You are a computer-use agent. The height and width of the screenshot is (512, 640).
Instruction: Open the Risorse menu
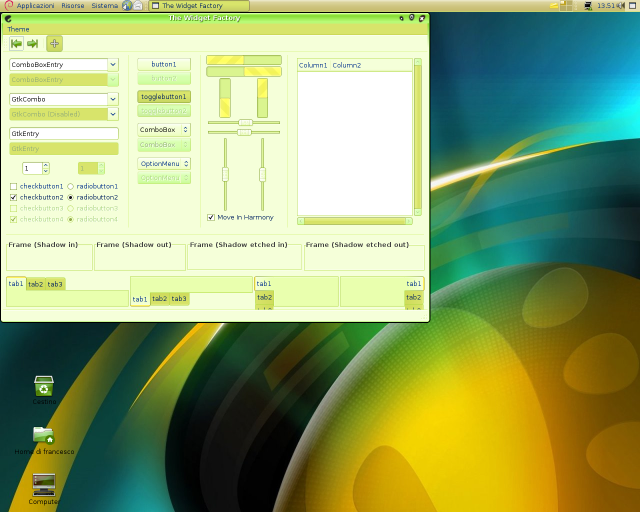click(x=73, y=6)
